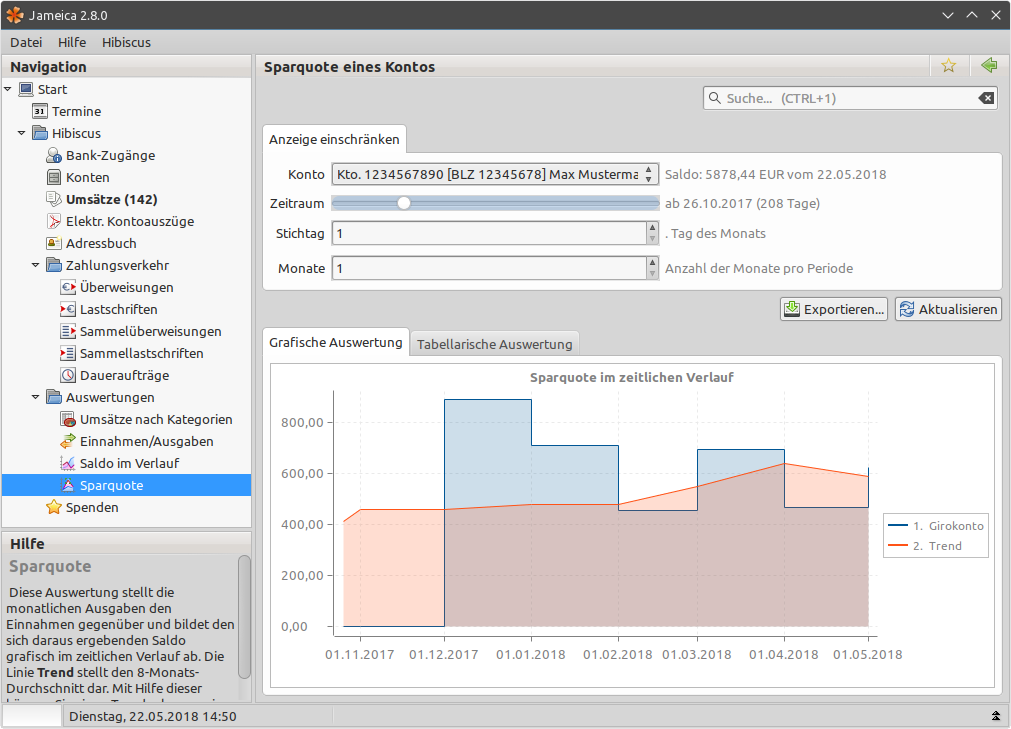Open Bank-Zugänge via its icon
This screenshot has height=729, width=1011.
coord(54,155)
